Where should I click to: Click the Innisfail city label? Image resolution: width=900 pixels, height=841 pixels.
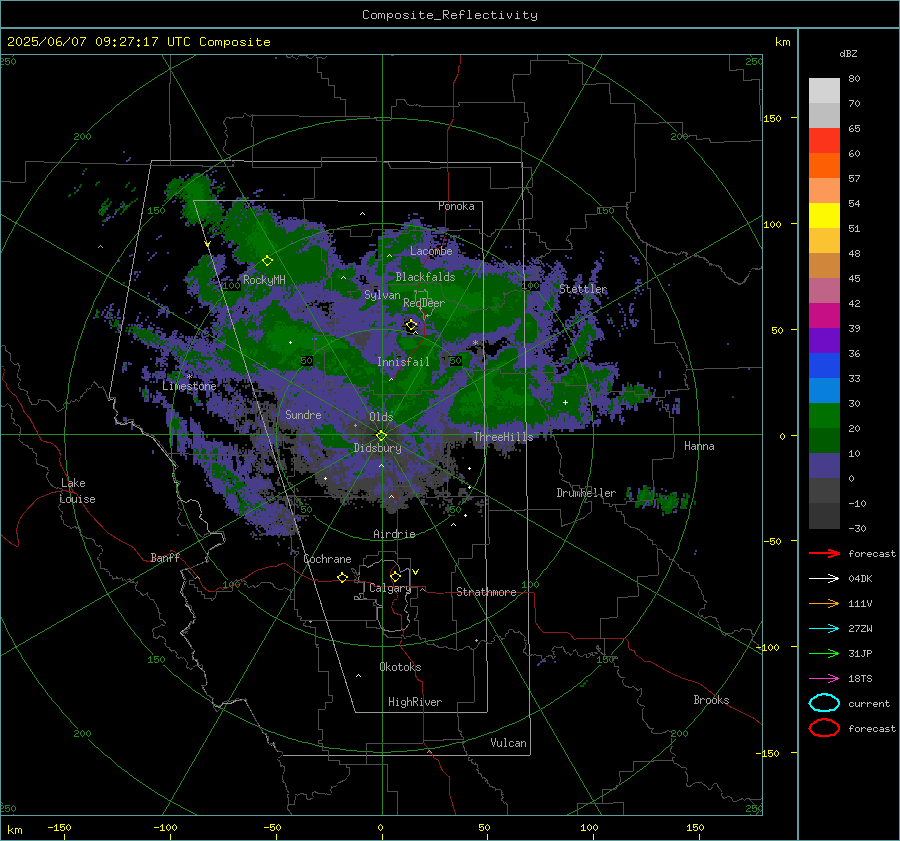click(x=403, y=362)
